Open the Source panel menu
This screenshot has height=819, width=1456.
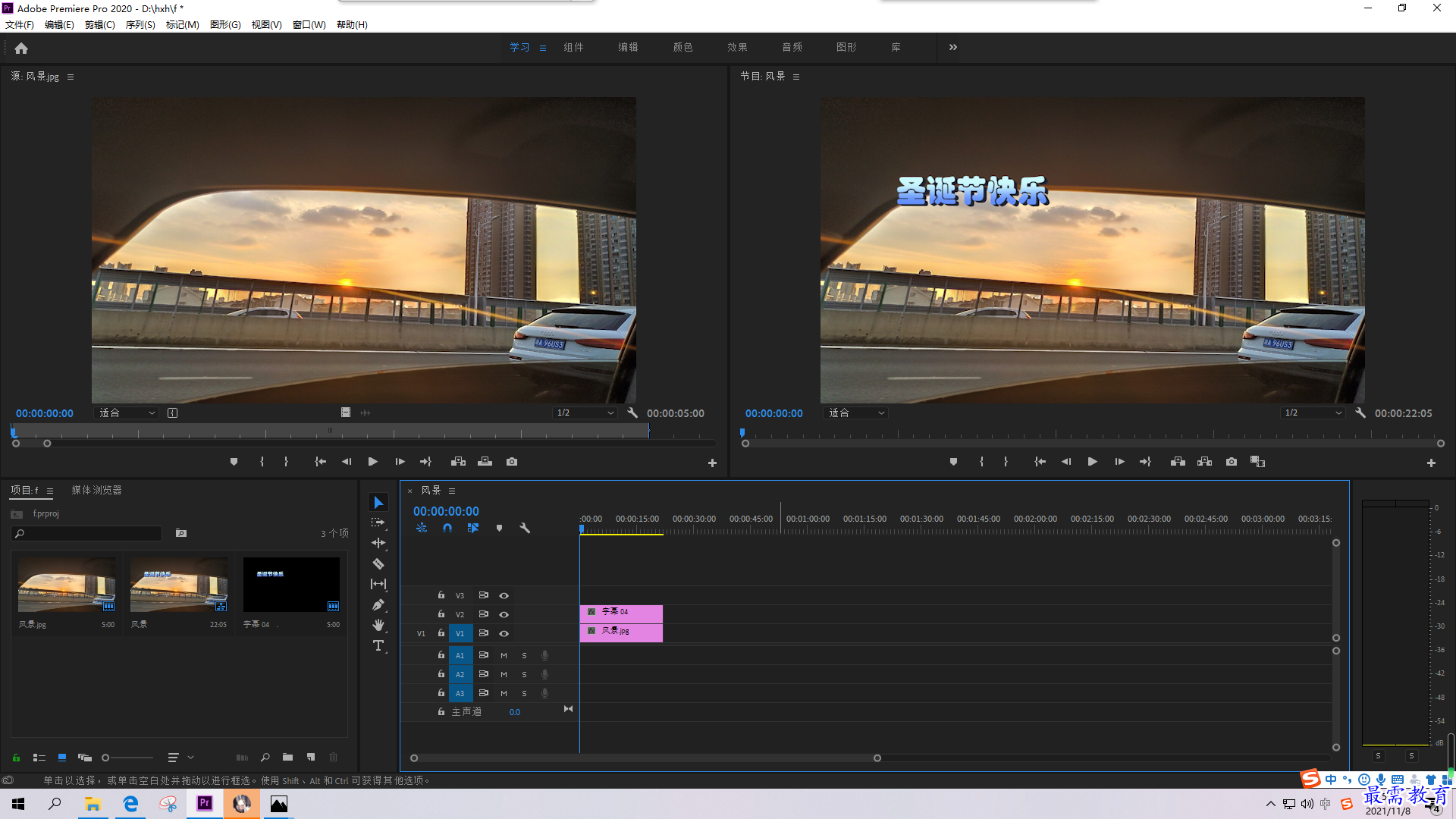coord(71,77)
